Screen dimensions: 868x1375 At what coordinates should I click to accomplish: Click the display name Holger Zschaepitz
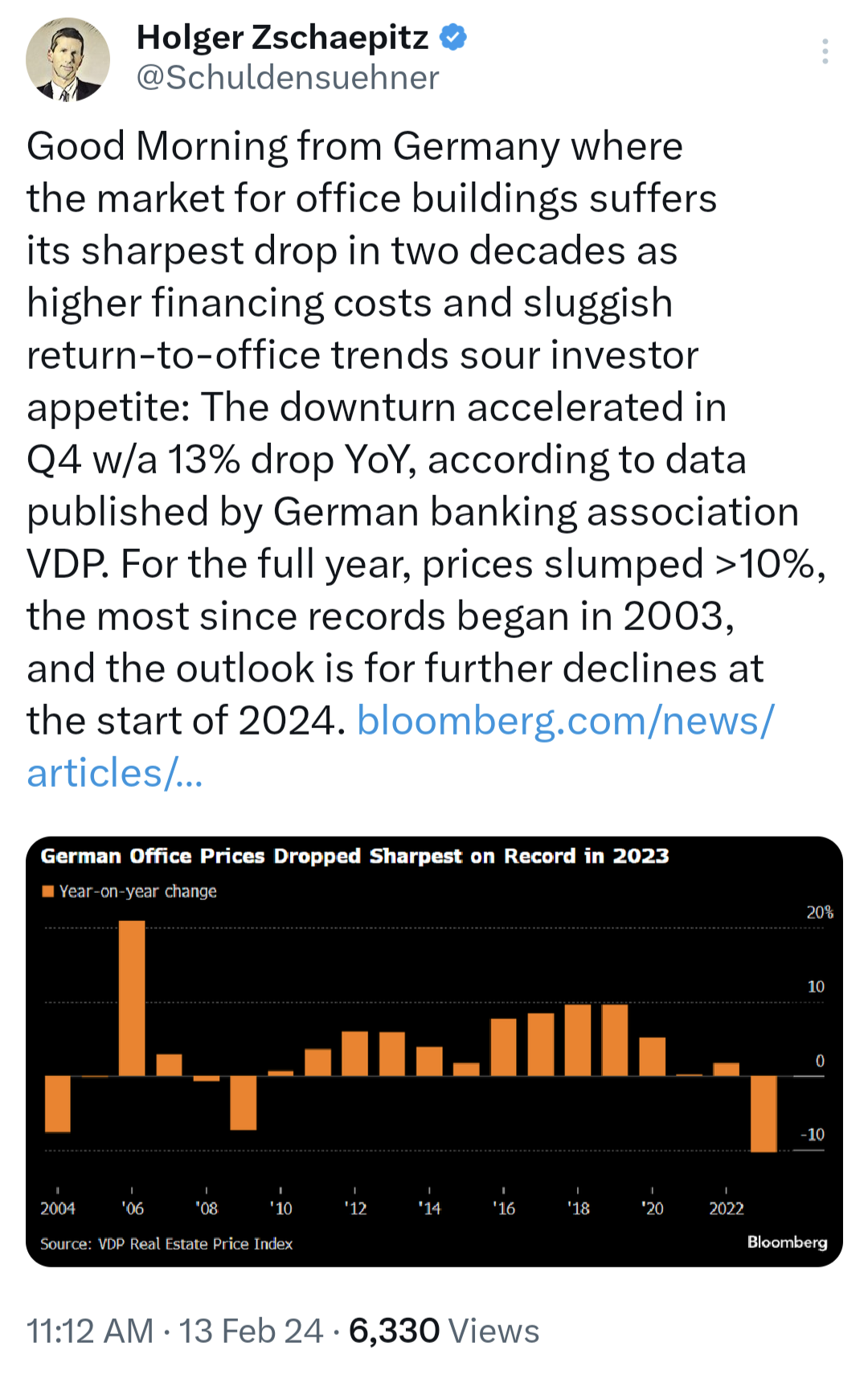[282, 37]
